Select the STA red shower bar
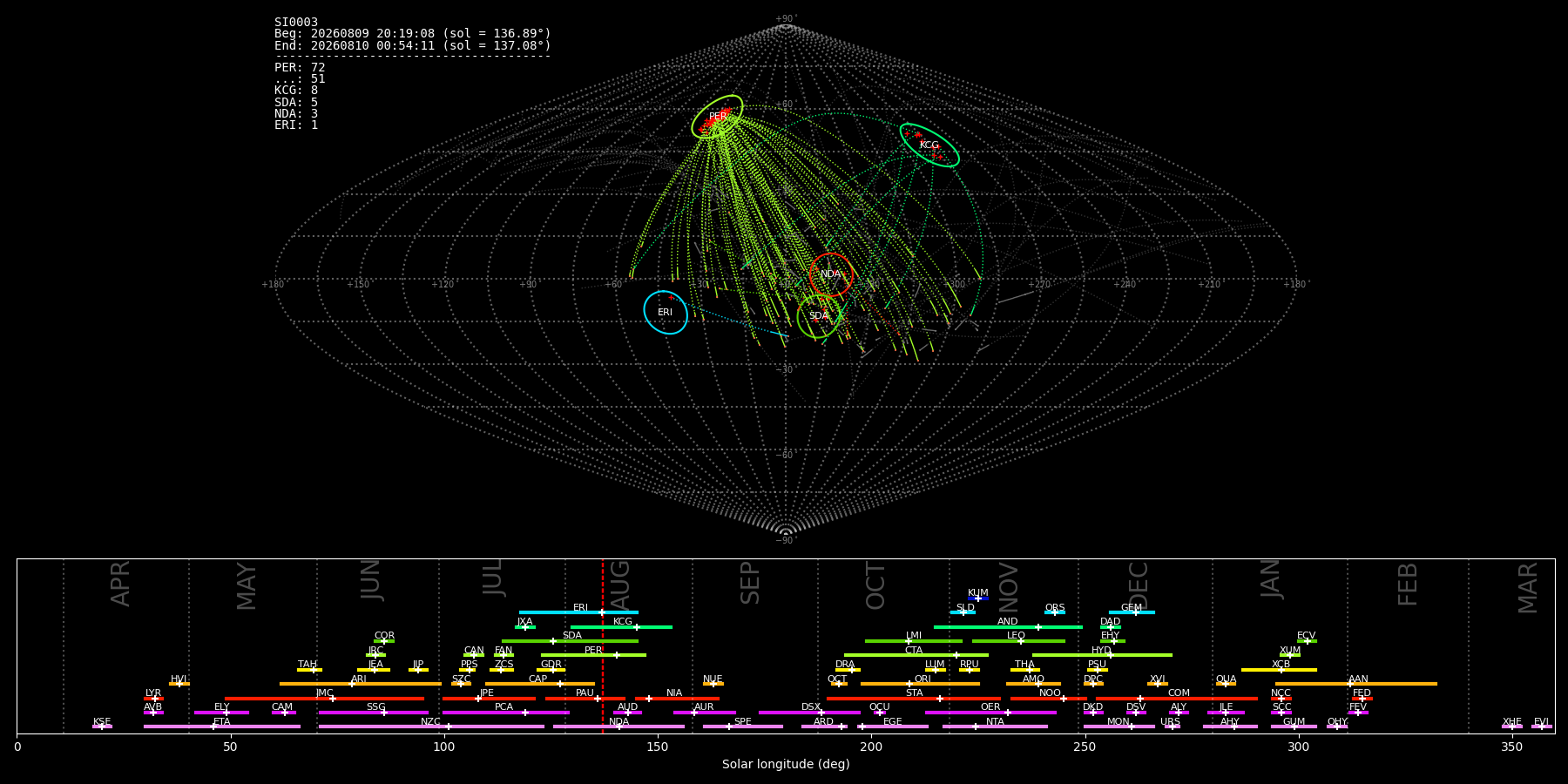1568x784 pixels. click(914, 699)
